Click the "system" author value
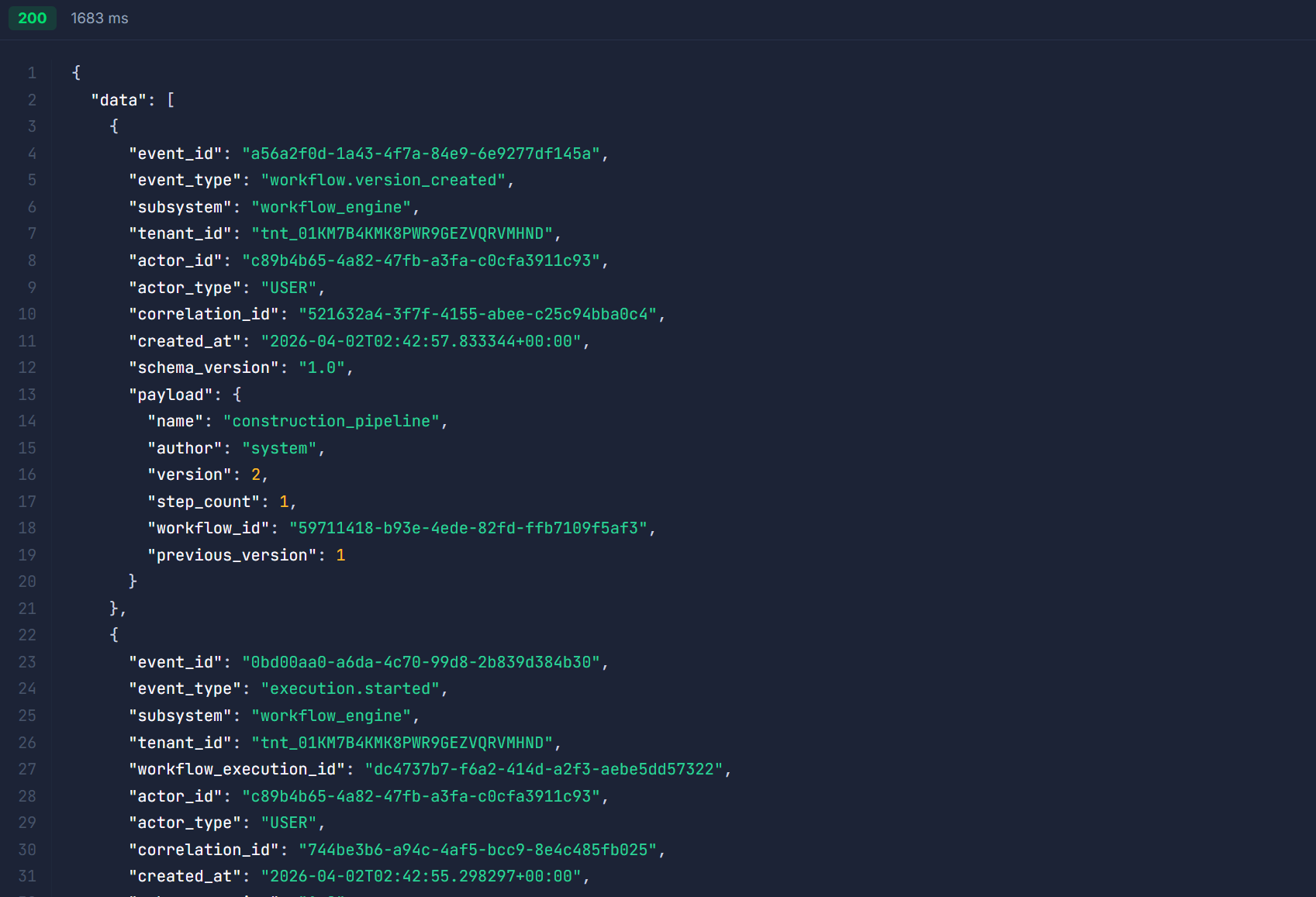Viewport: 1316px width, 897px height. 279,448
